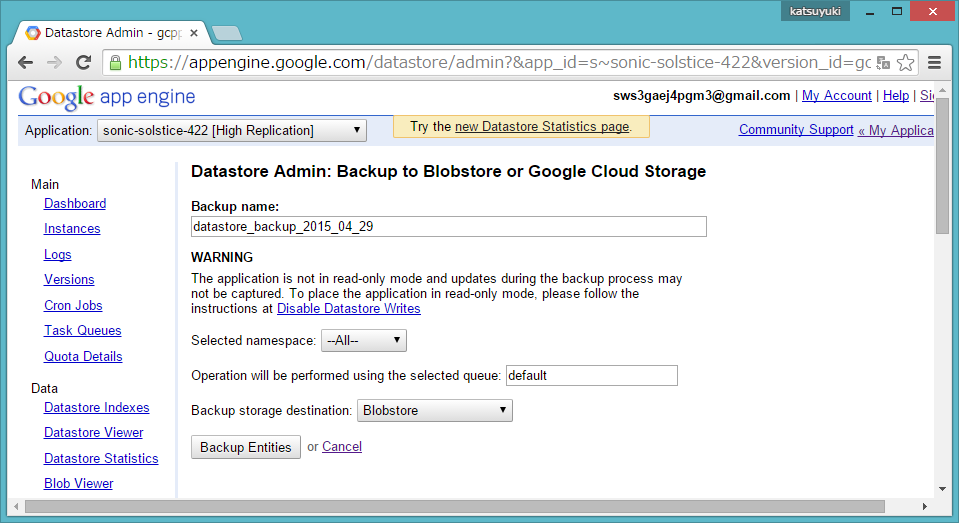Viewport: 959px width, 523px height.
Task: Minimize the Chrome window
Action: [870, 11]
